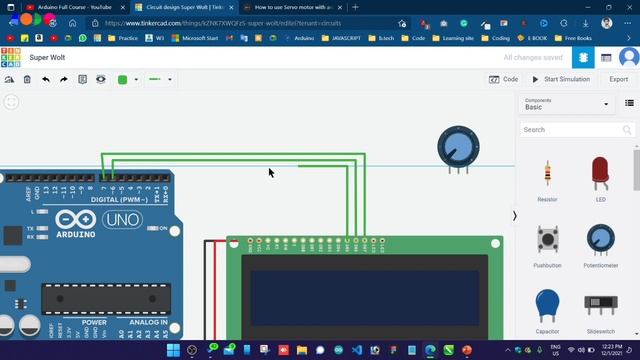Open a new browser tab

[355, 7]
